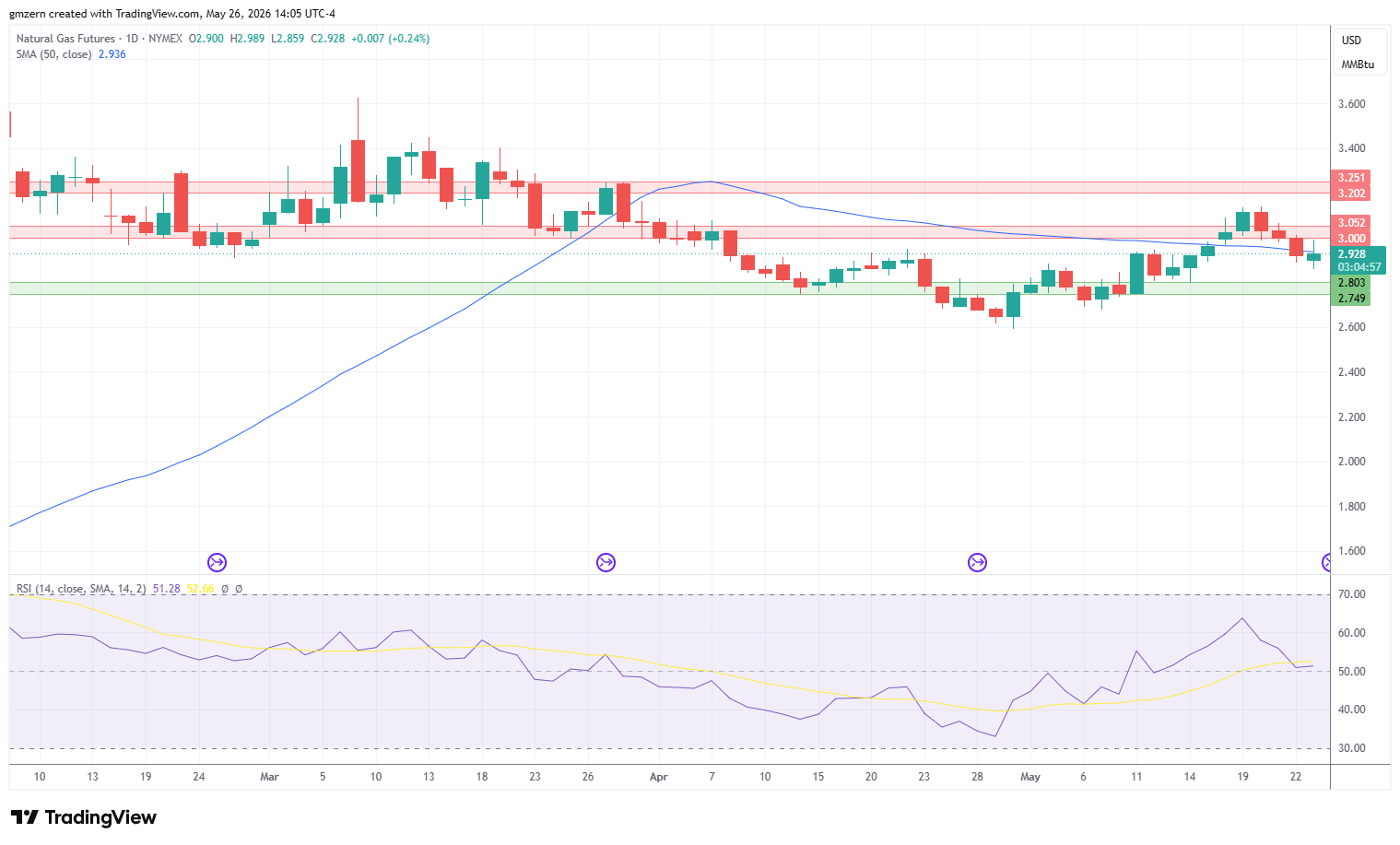Click the low value L2.859
The height and width of the screenshot is (845, 1400).
click(x=288, y=39)
